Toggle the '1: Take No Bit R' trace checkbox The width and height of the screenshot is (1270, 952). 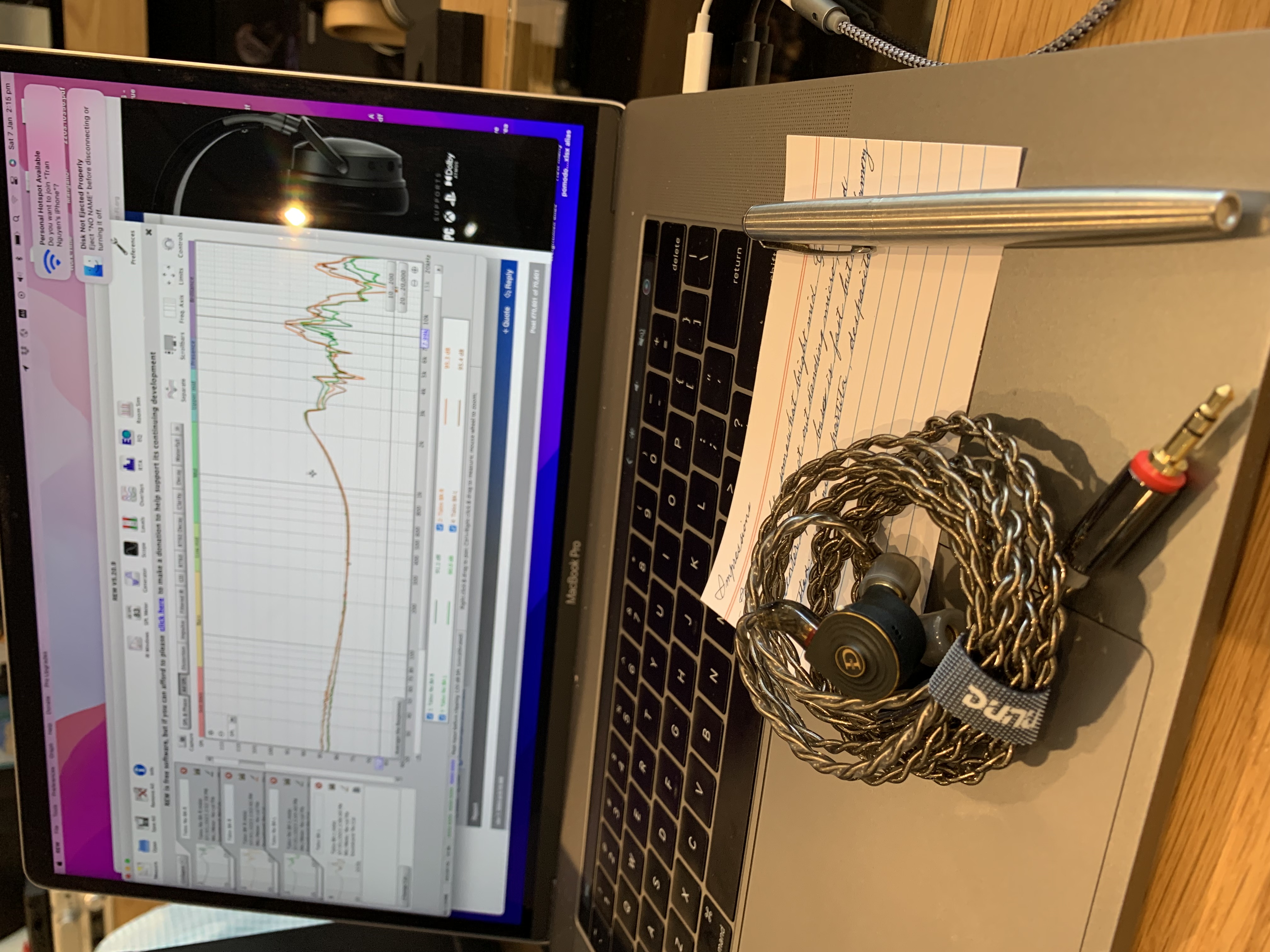click(429, 717)
